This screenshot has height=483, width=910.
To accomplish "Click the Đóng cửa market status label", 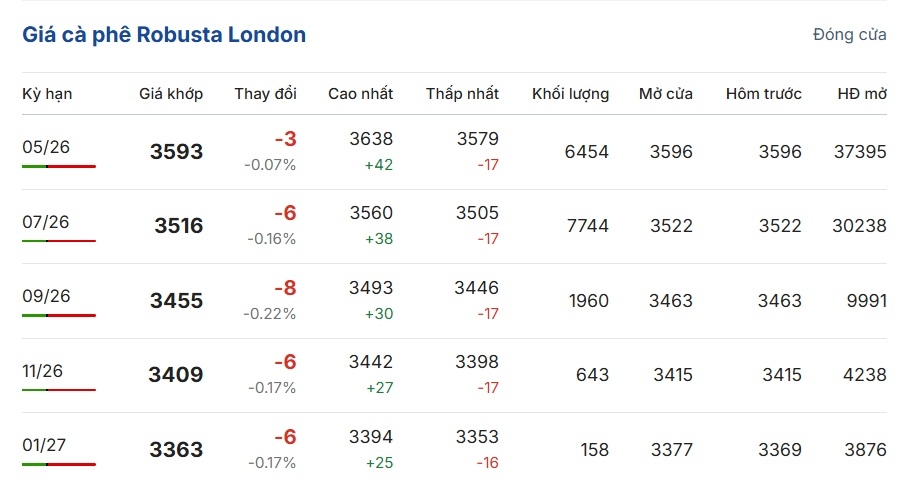I will click(x=849, y=35).
